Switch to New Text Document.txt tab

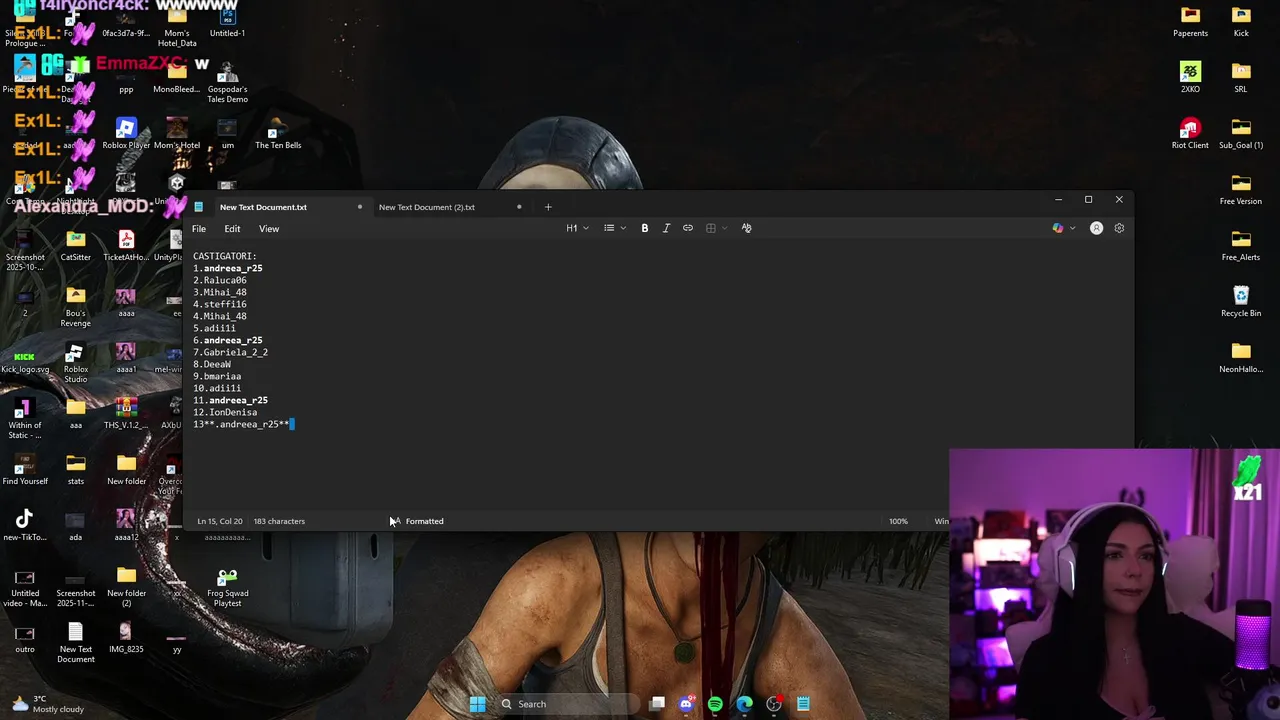(263, 207)
